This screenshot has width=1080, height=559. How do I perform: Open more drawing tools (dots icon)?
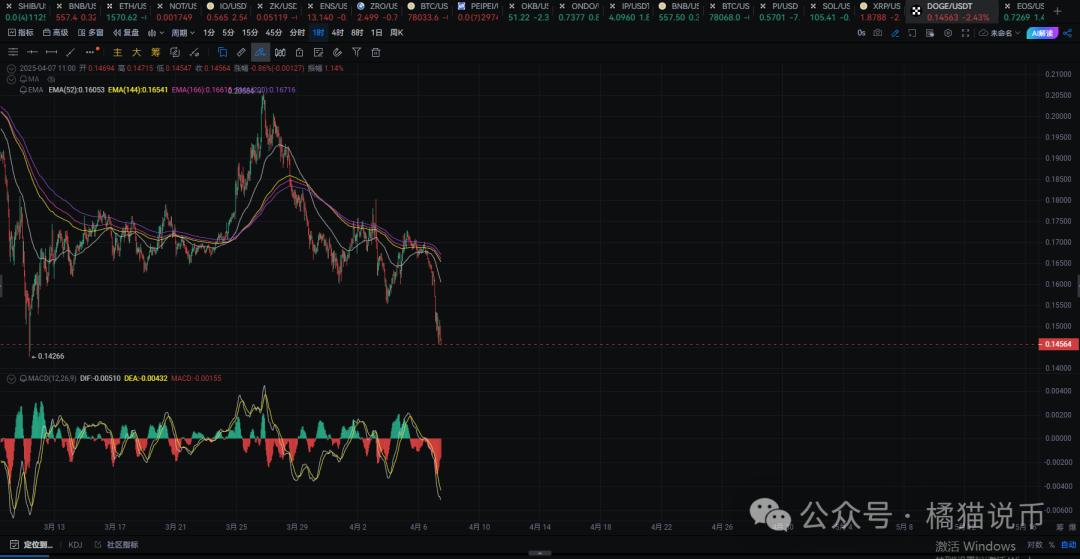tap(91, 52)
